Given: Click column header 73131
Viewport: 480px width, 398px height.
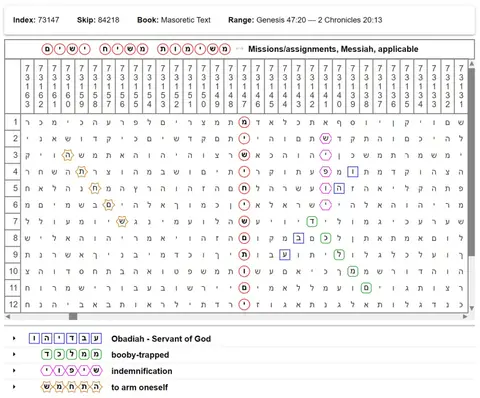Looking at the screenshot, I should click(x=461, y=86).
